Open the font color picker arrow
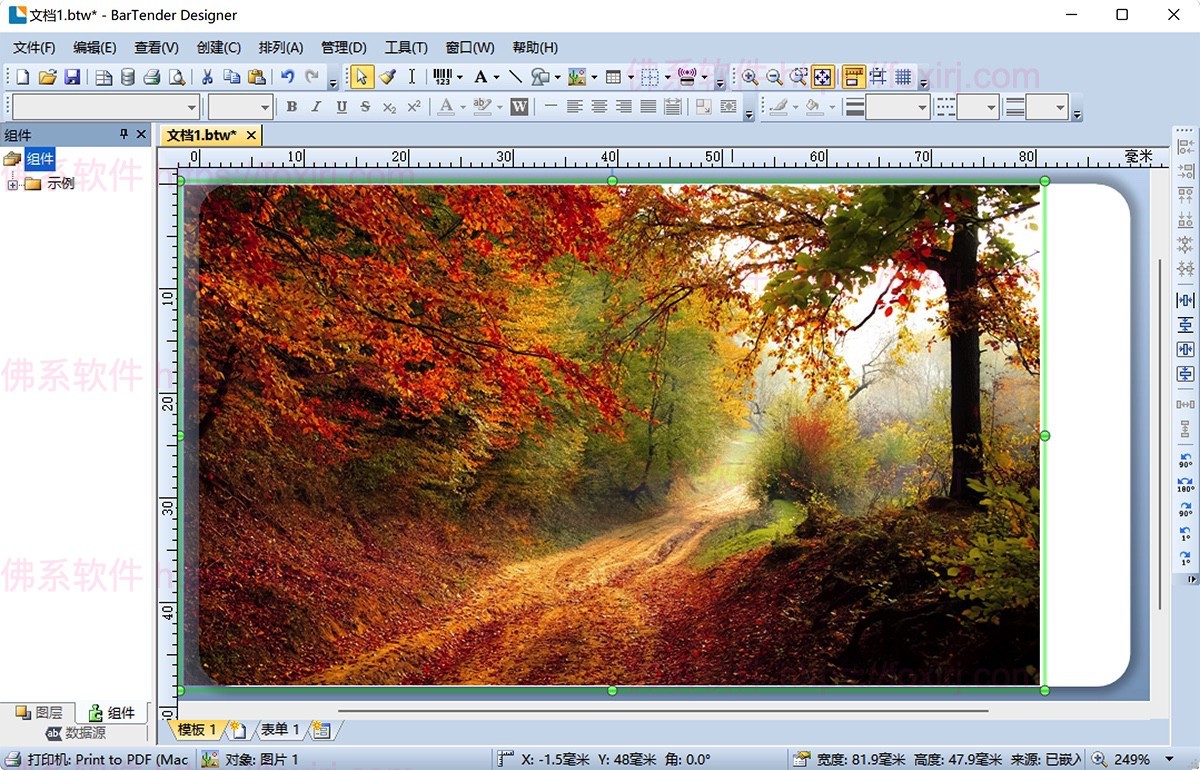The image size is (1200, 770). 463,107
